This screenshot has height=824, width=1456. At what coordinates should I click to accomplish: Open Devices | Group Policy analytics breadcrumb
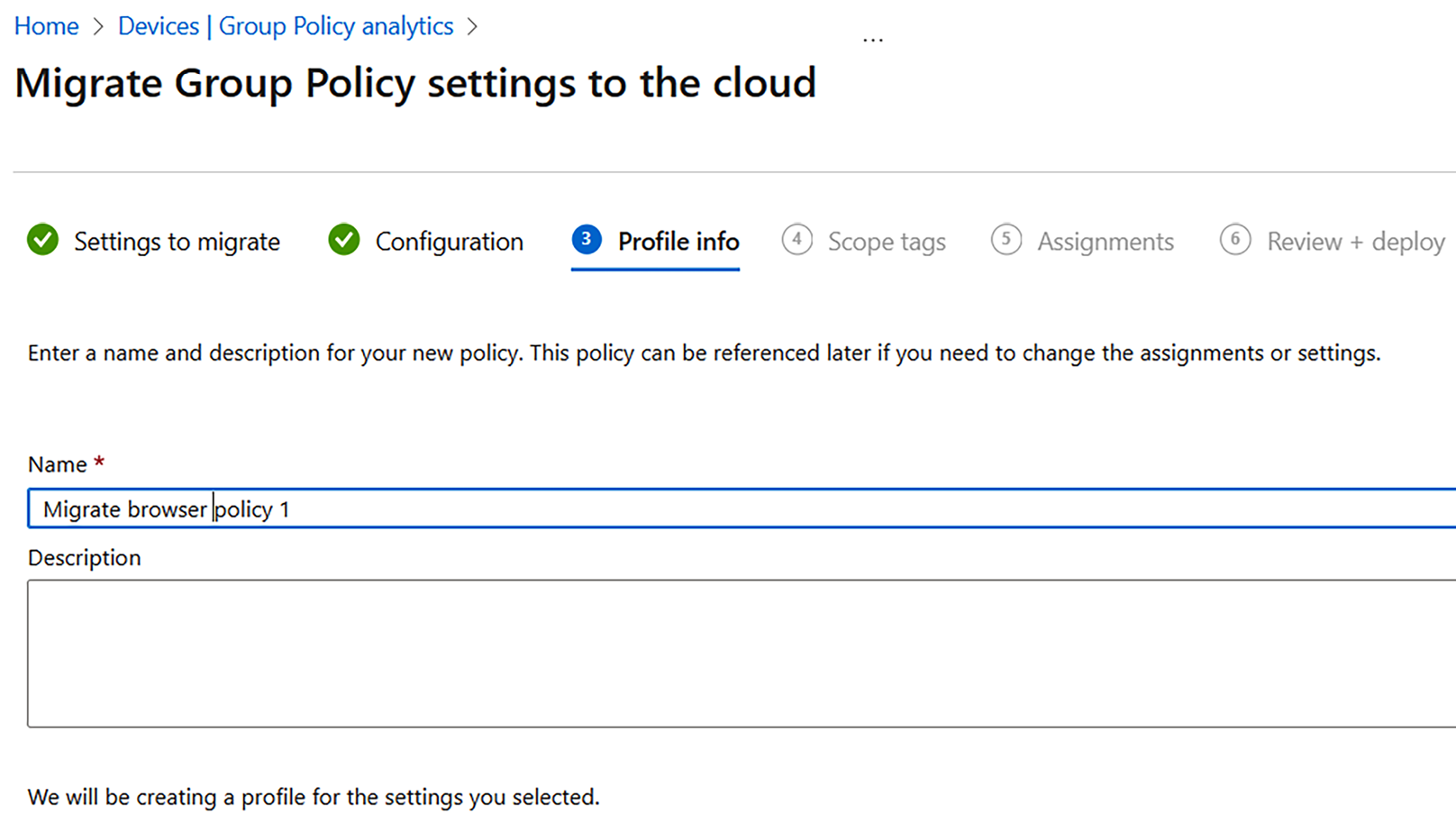pos(286,27)
